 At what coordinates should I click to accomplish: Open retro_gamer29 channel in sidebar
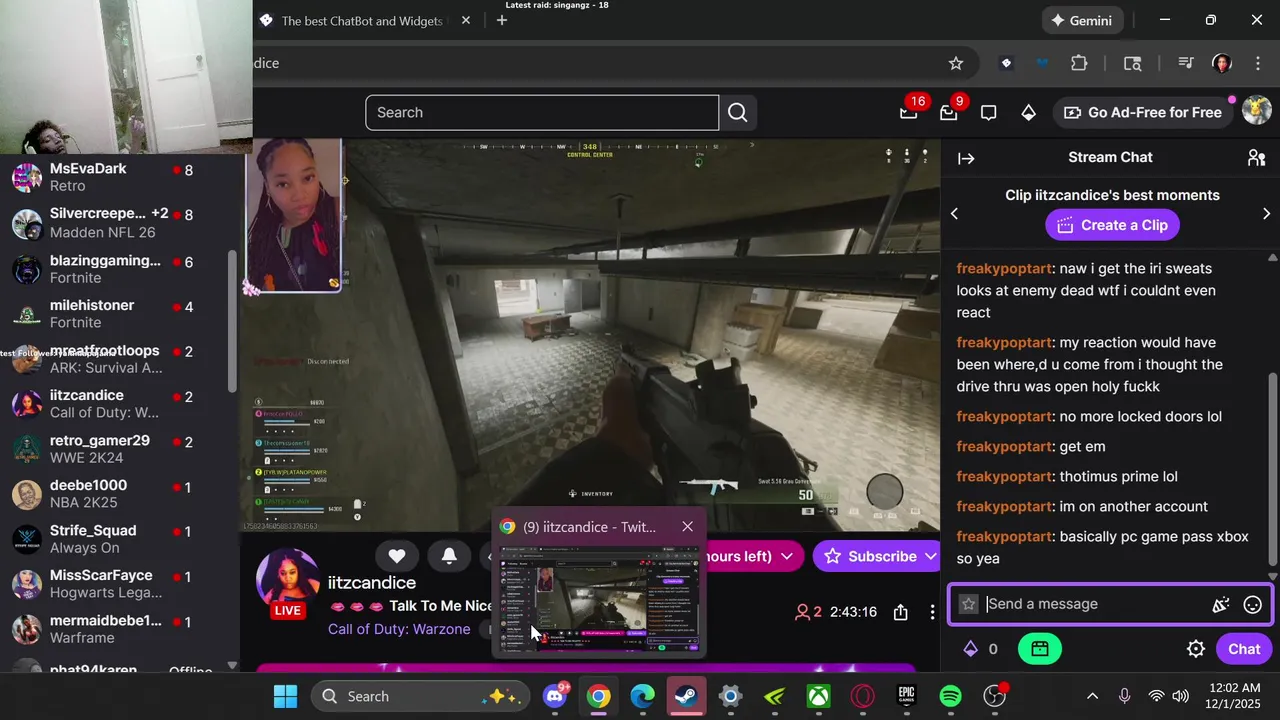pos(120,449)
